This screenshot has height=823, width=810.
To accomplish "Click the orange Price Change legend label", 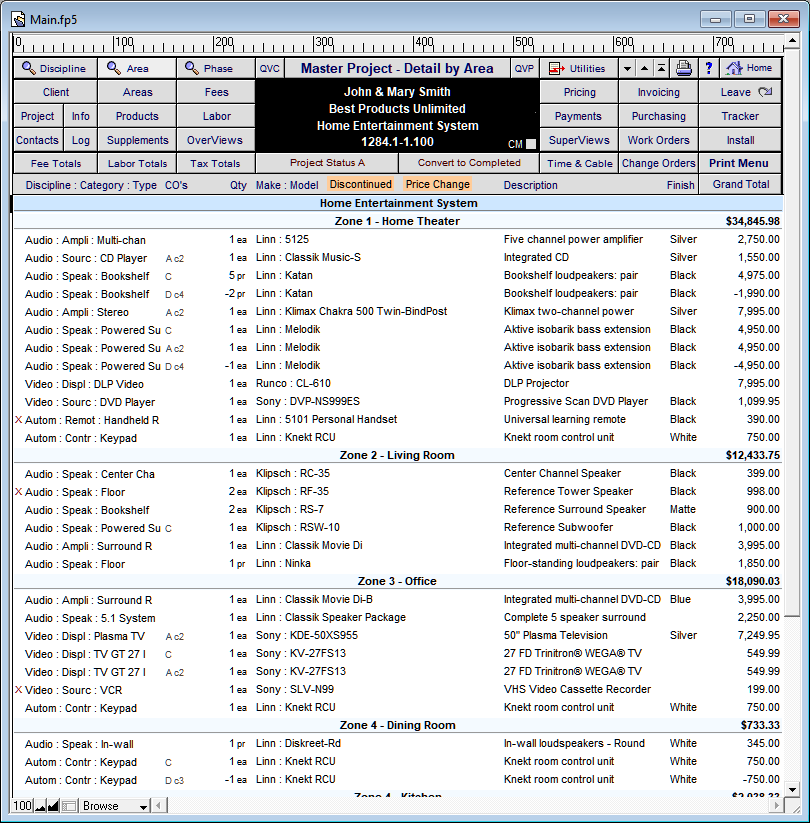I will point(437,184).
